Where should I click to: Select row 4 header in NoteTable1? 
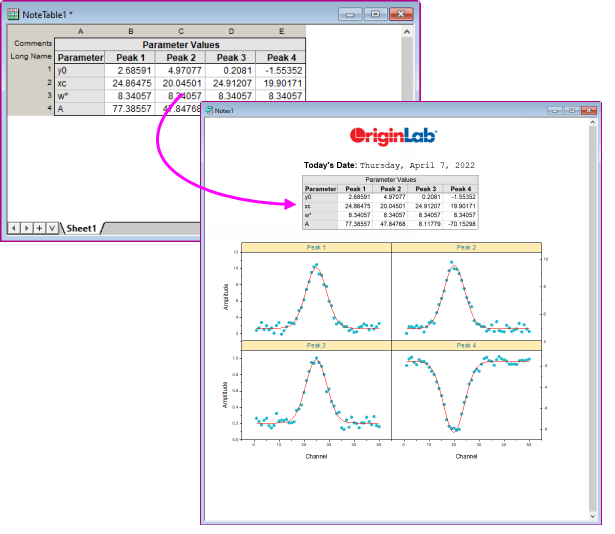[x=31, y=108]
